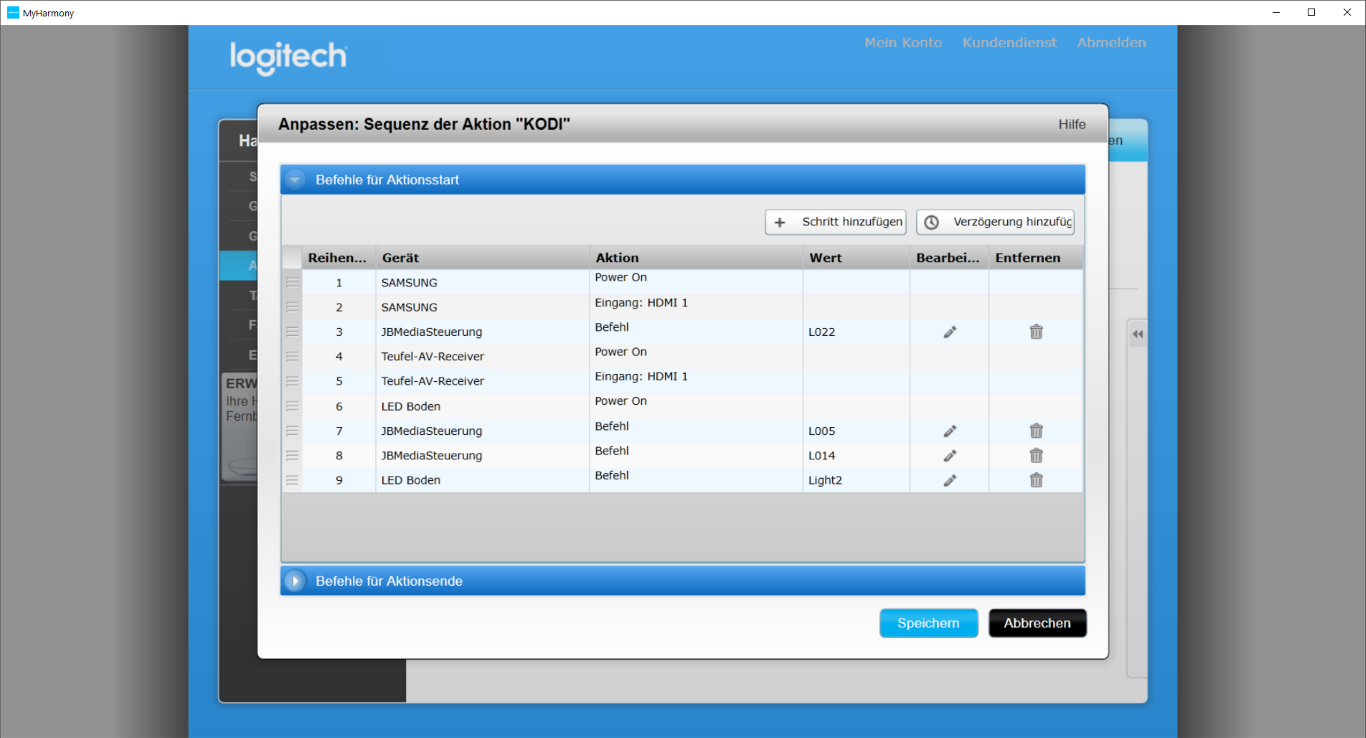This screenshot has height=738, width=1366.
Task: Click the L014 value cell
Action: [856, 456]
